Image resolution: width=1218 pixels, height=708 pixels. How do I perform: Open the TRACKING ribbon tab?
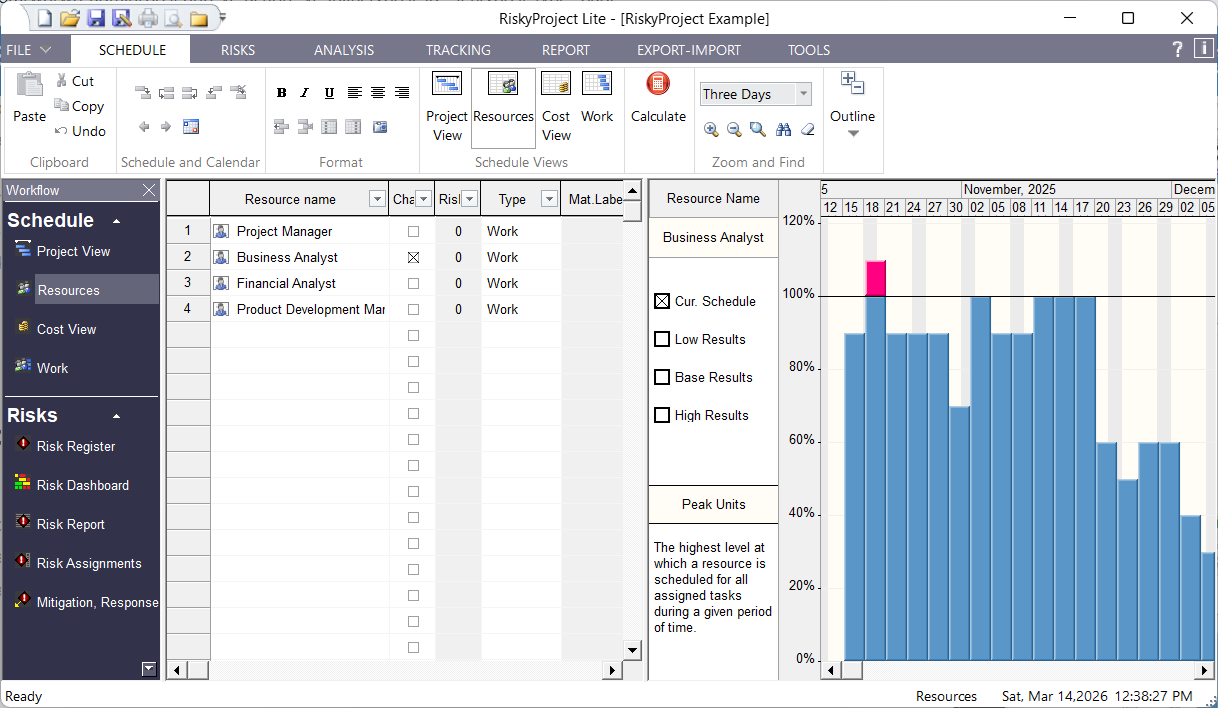pos(457,49)
